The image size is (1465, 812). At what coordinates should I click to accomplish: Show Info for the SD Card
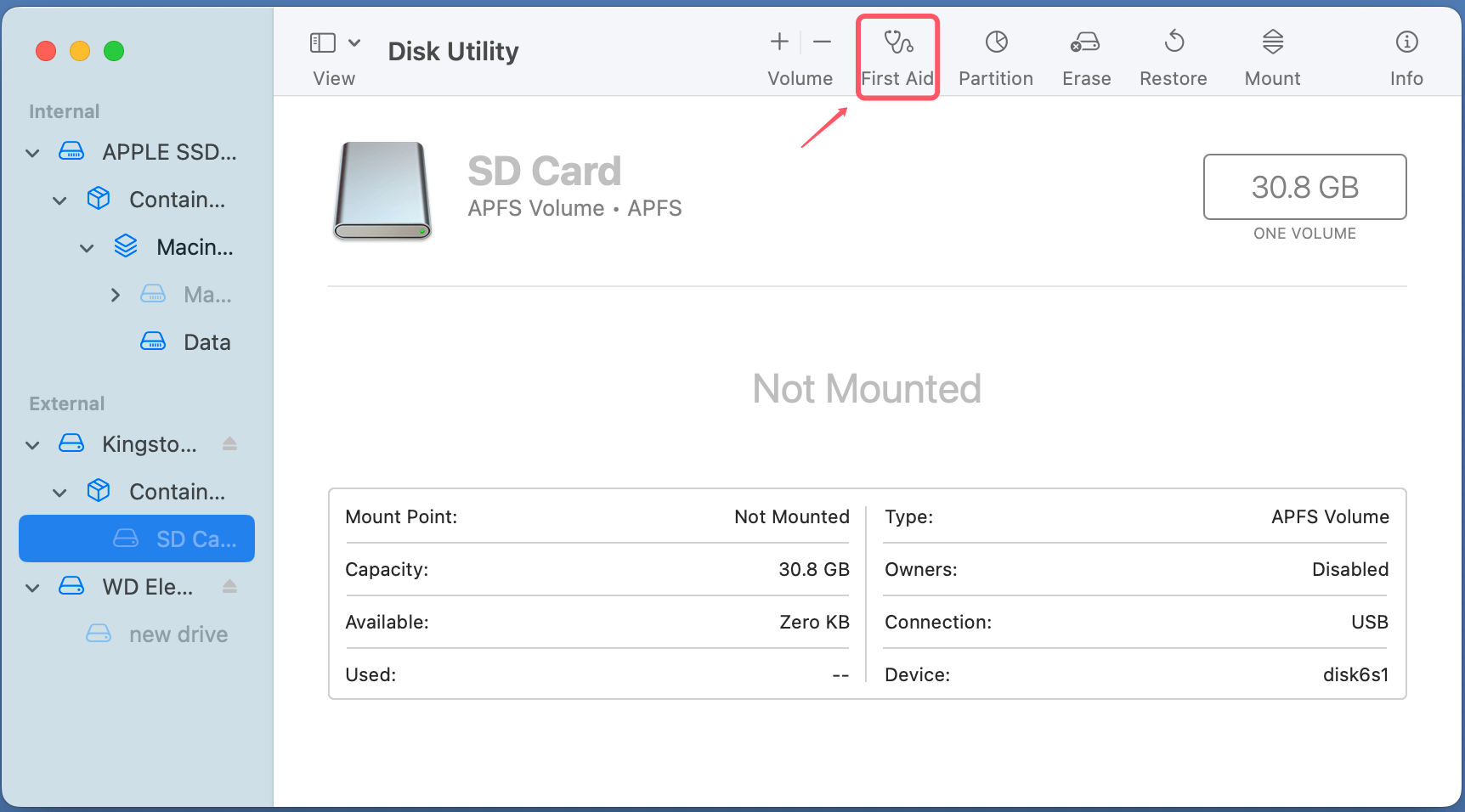point(1406,55)
